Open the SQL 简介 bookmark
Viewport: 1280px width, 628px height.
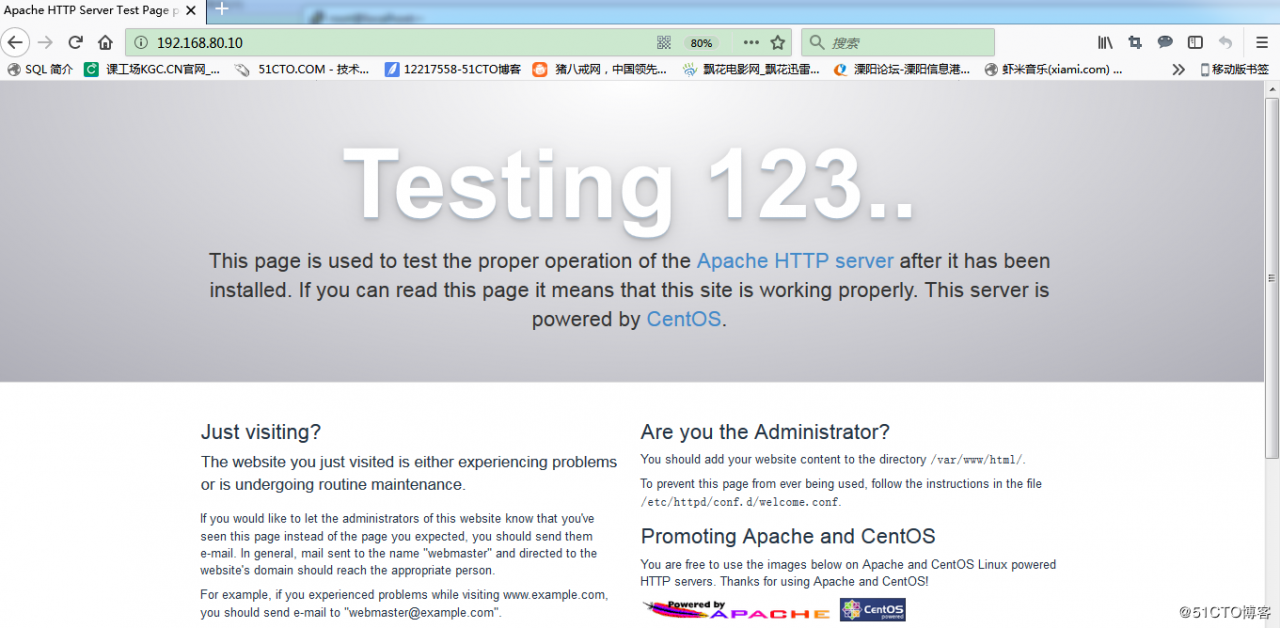40,69
